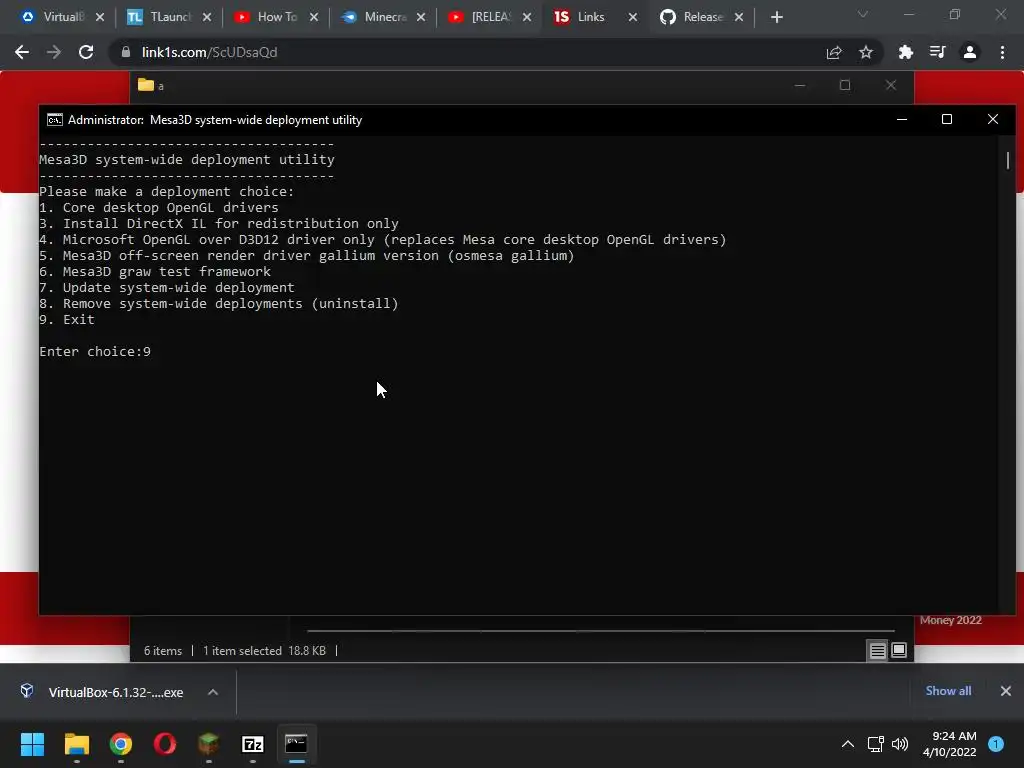The width and height of the screenshot is (1024, 768).
Task: Switch Explorer to large icons view
Action: click(899, 650)
